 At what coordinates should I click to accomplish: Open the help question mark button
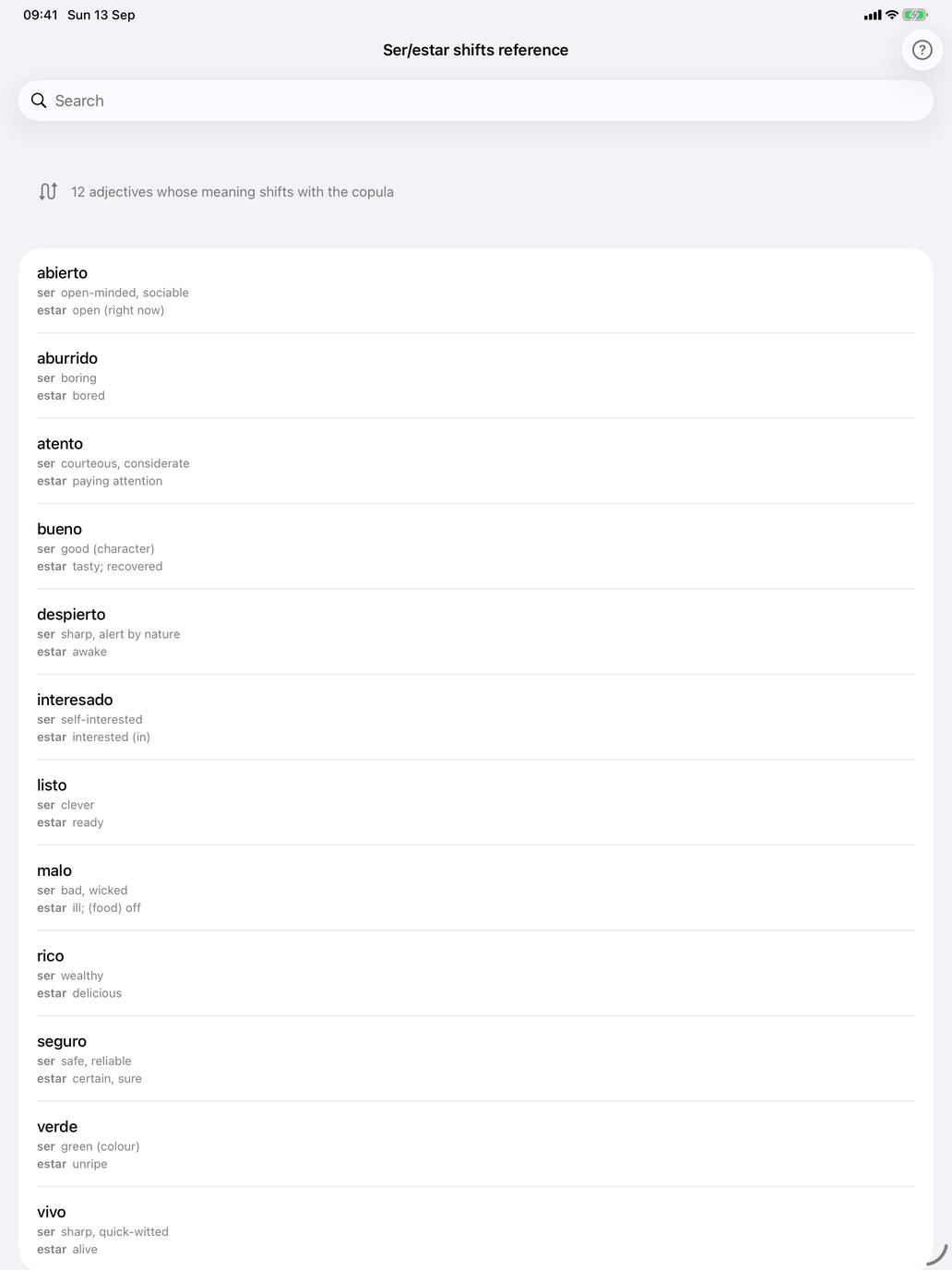pyautogui.click(x=922, y=50)
